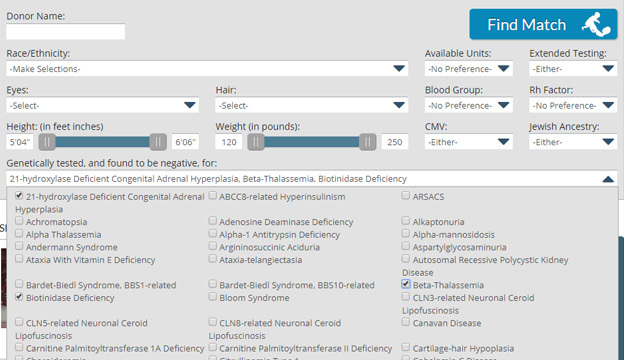Check the Ataxia-telangiectasia checkbox
The height and width of the screenshot is (360, 624).
pos(213,259)
